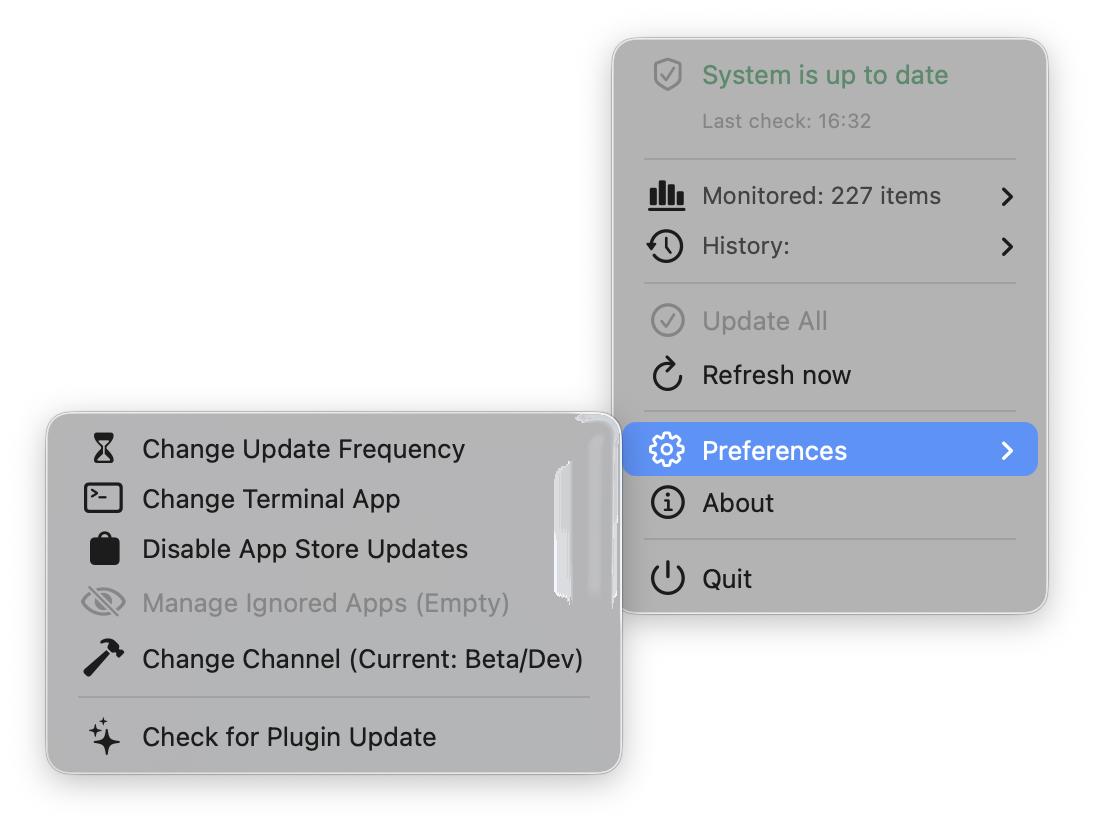Click the Quit power icon
1094x828 pixels.
coord(667,579)
